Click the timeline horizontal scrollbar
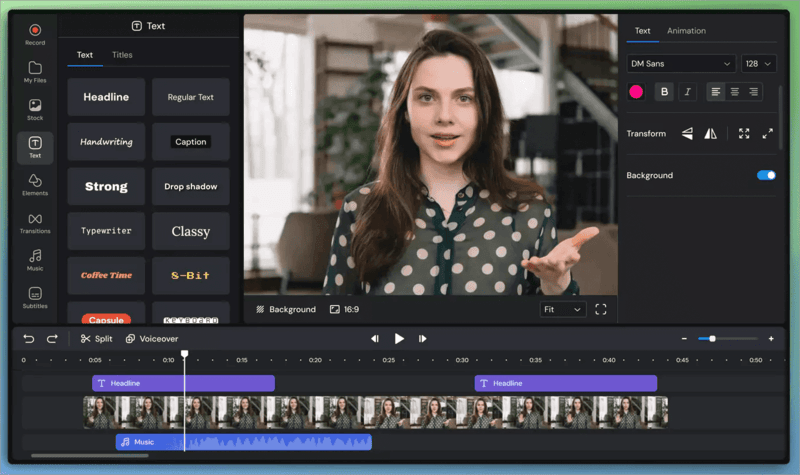The width and height of the screenshot is (800, 475). (90, 456)
